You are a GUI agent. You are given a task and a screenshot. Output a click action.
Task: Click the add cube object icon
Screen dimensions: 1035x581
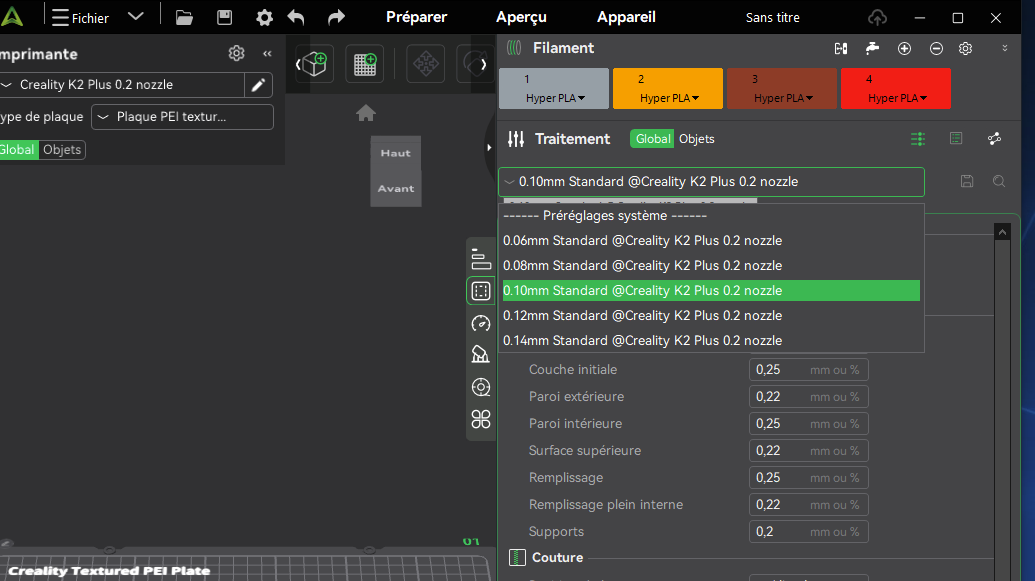click(x=314, y=64)
